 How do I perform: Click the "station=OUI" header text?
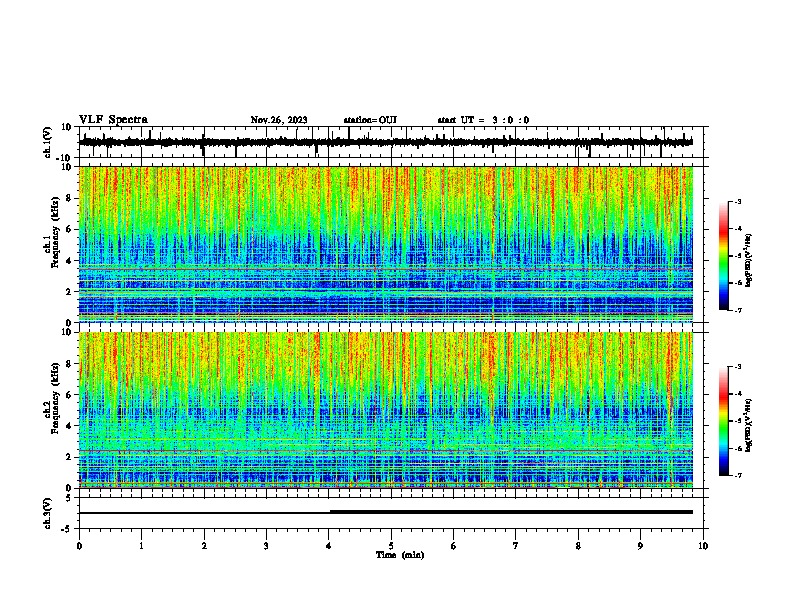[x=370, y=120]
